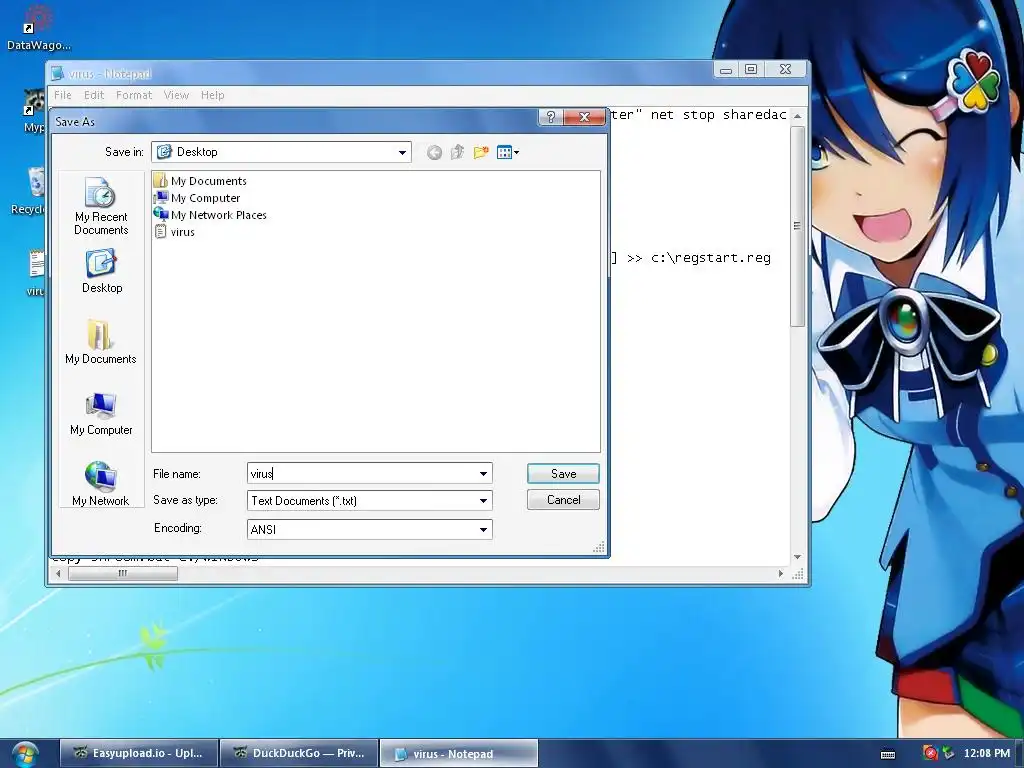Click the taskbar clock showing 12:08 PM
Viewport: 1024px width, 768px height.
[986, 753]
